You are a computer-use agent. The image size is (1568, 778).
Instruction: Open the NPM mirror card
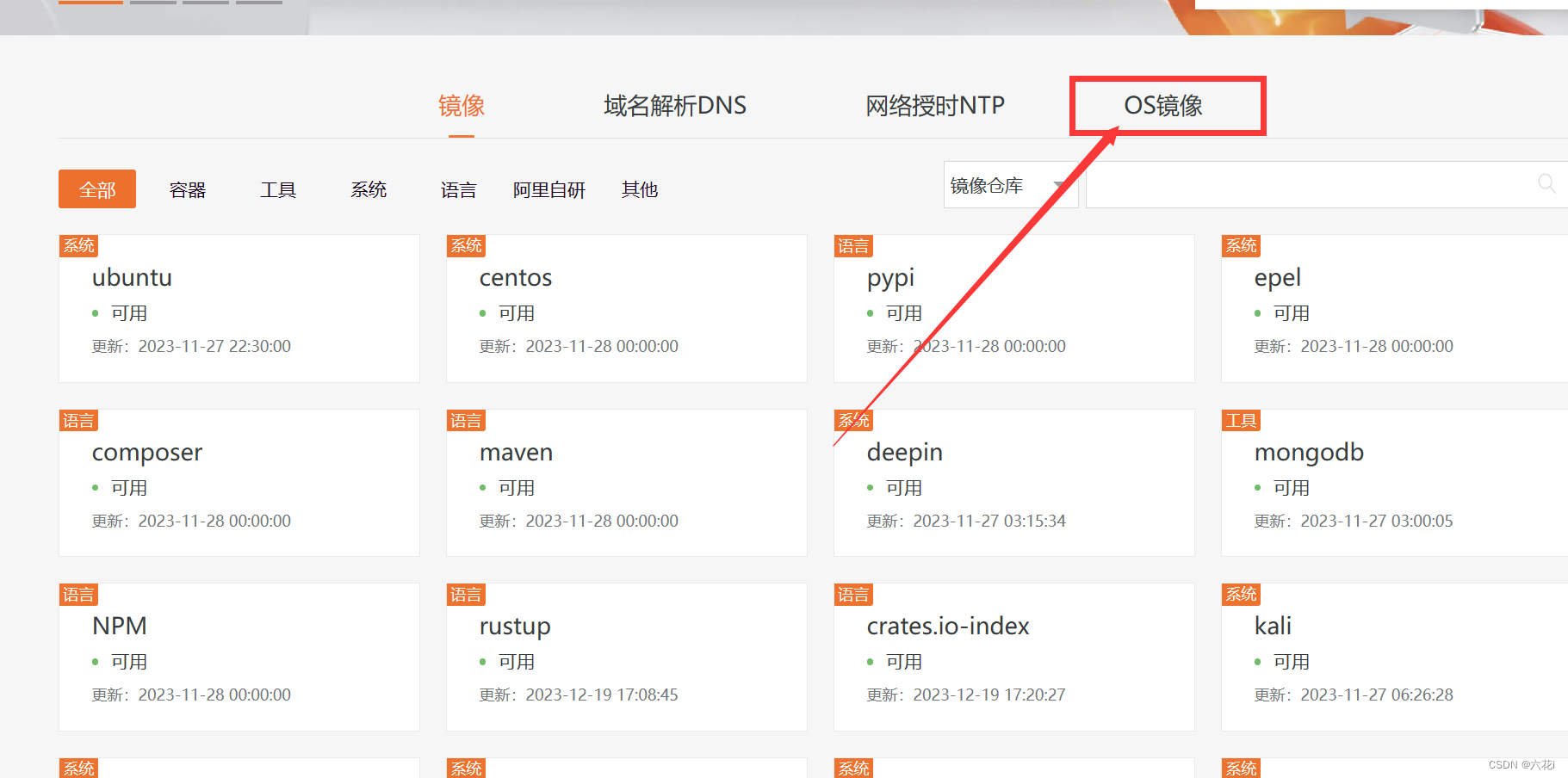click(x=239, y=657)
